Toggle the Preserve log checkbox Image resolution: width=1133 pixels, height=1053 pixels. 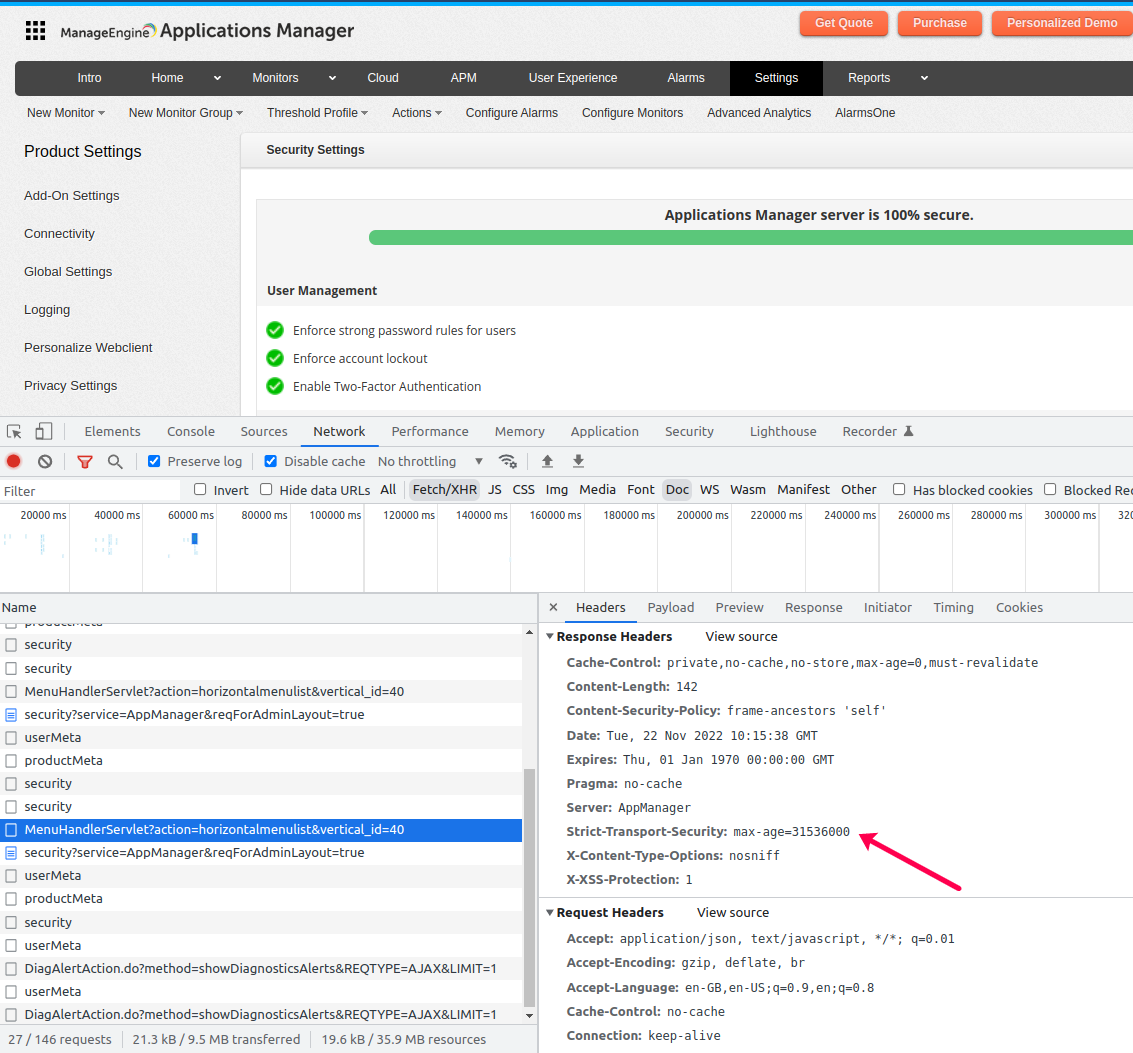click(x=154, y=461)
